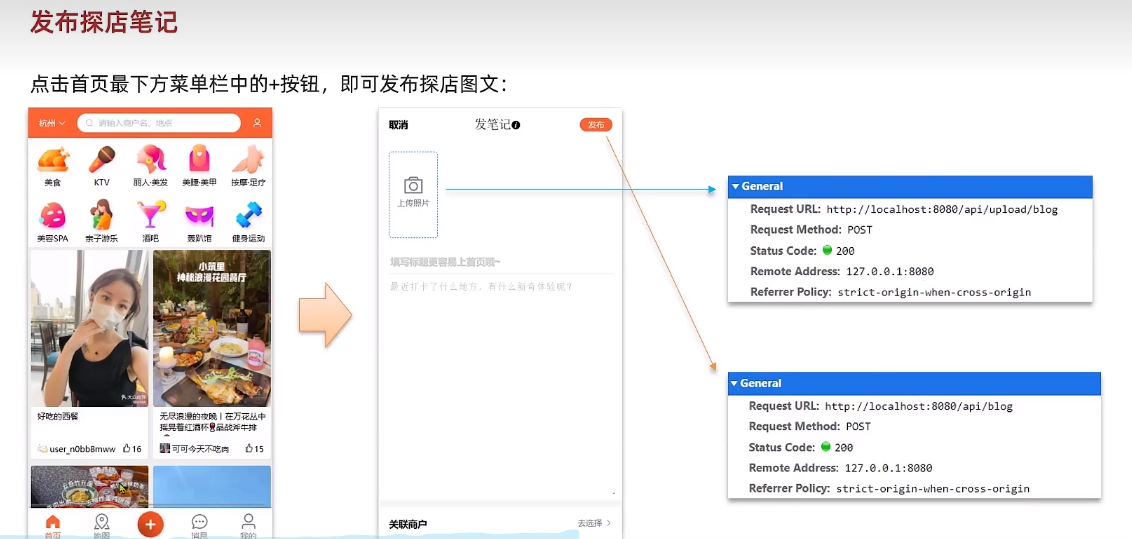Click the 好吃的西餐 post title

click(58, 416)
